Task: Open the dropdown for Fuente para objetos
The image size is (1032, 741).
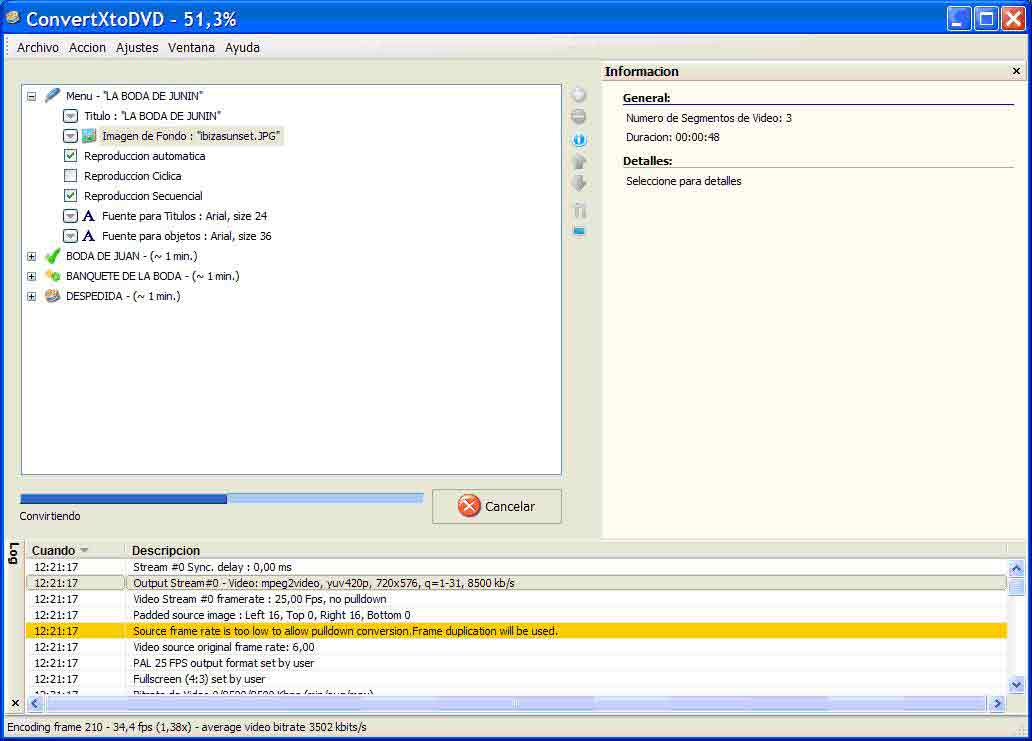Action: tap(70, 236)
